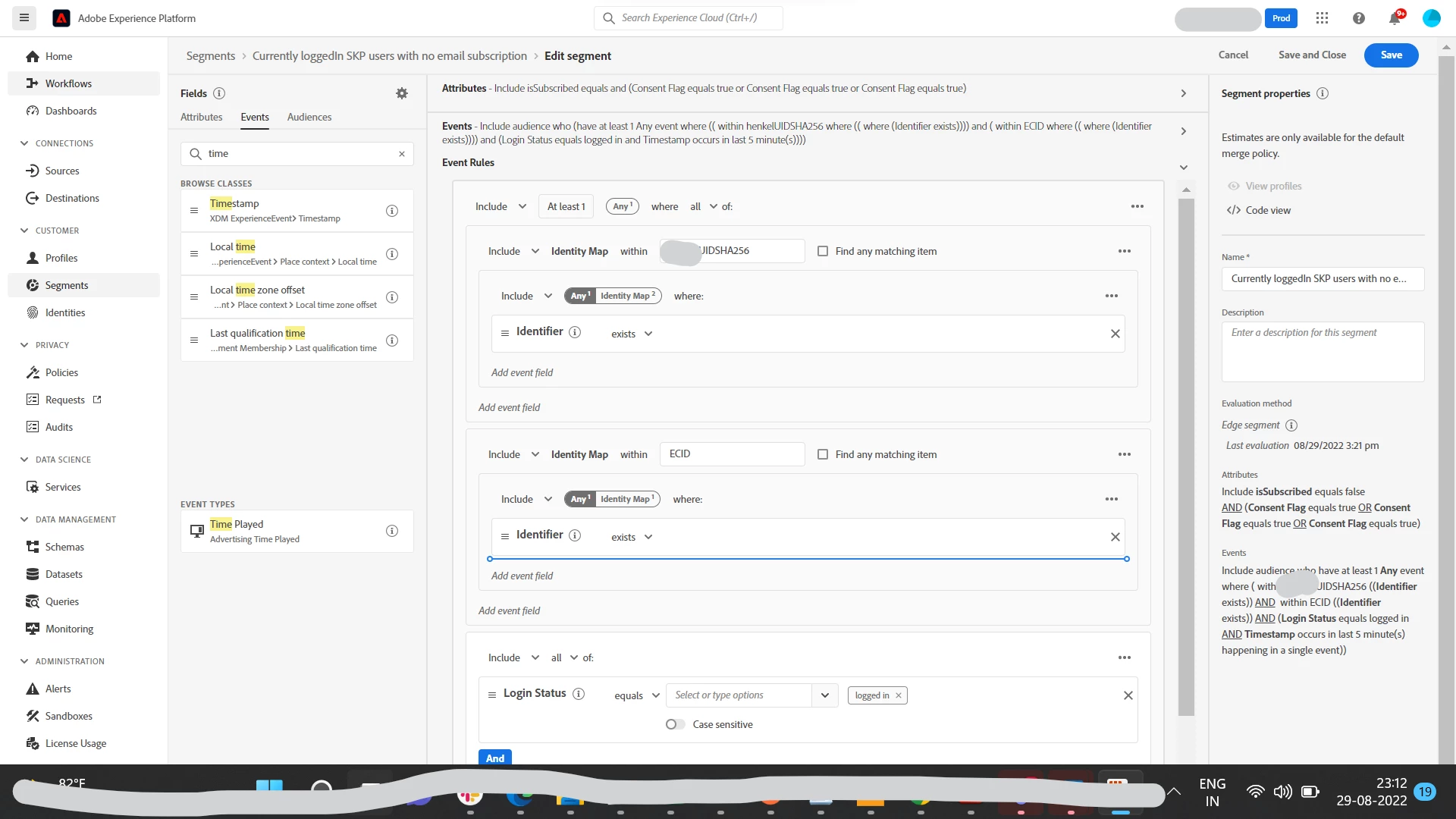The height and width of the screenshot is (819, 1456).
Task: Check Find any matching item for ECID
Action: tap(823, 454)
